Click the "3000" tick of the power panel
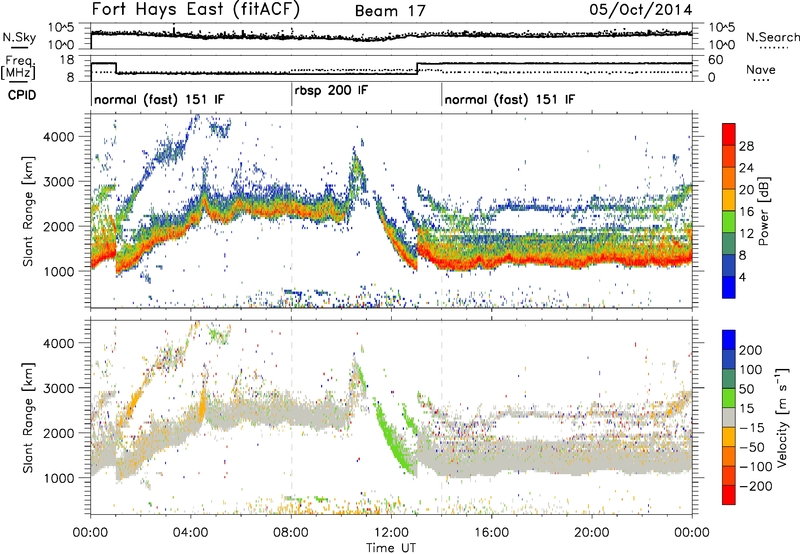 point(58,182)
